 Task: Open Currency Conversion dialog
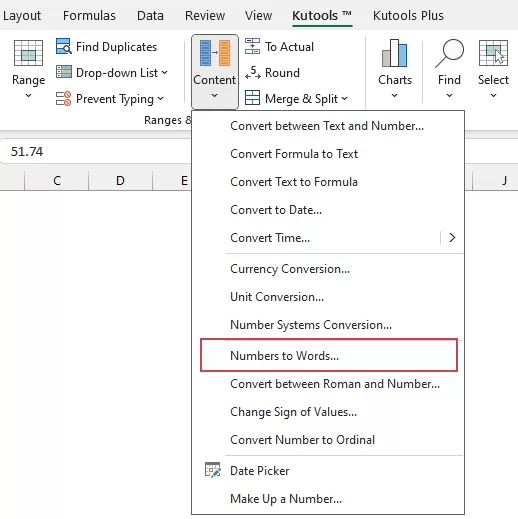coord(328,269)
